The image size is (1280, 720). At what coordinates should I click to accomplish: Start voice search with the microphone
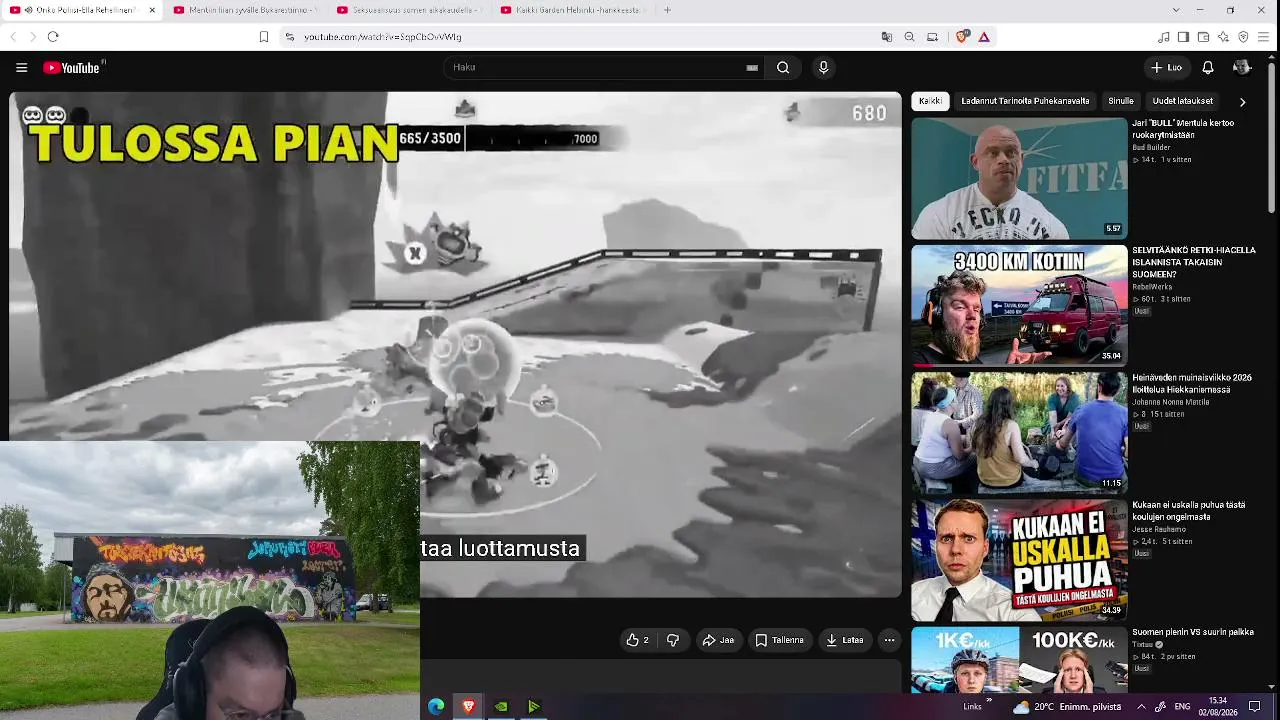[x=823, y=68]
